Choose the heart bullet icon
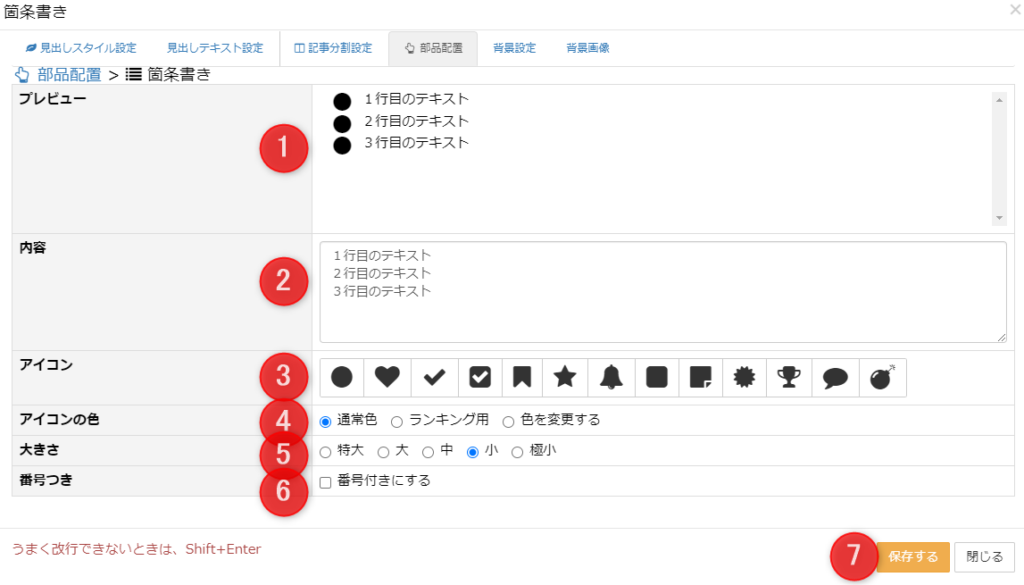 point(387,377)
